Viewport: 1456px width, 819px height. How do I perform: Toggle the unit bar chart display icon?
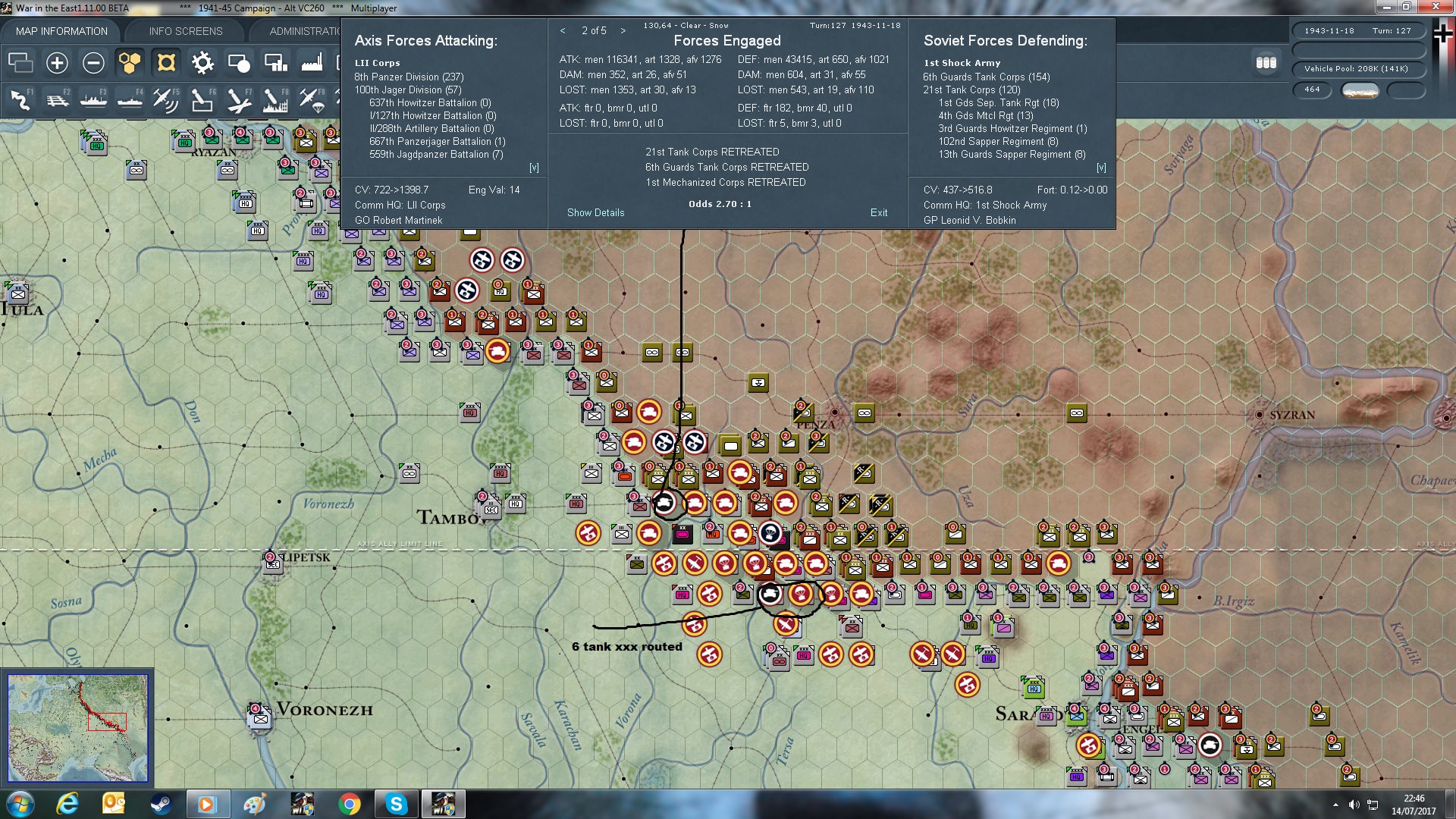[275, 62]
